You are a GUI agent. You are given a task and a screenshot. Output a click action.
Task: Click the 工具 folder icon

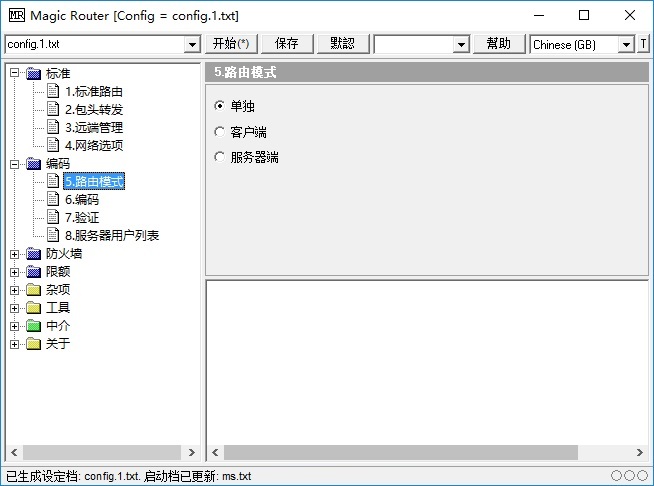coord(34,308)
